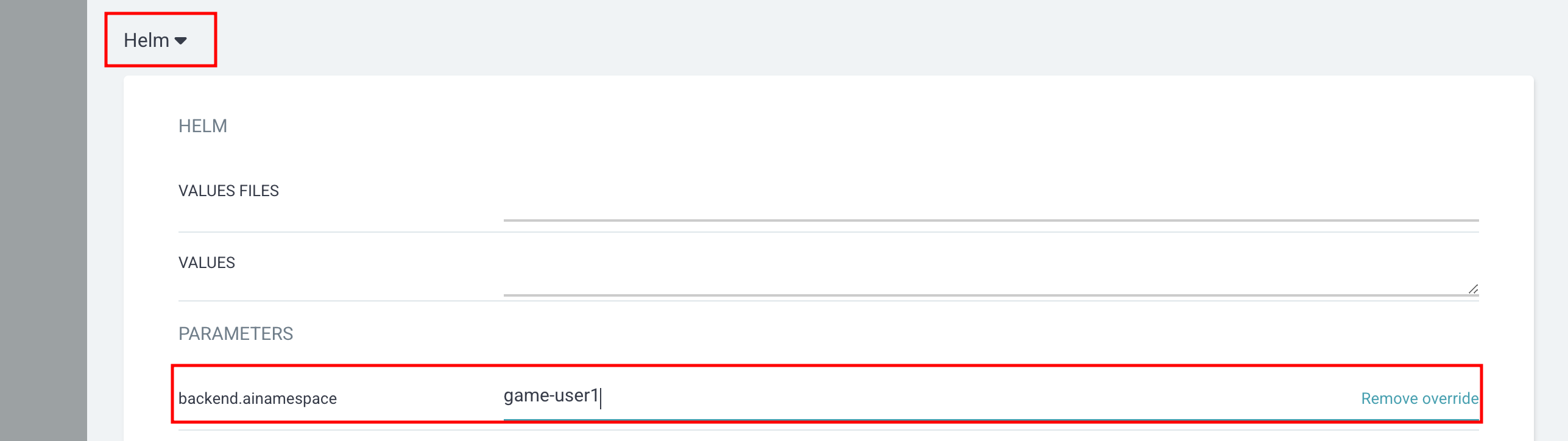
Task: Click the red-outlined Helm selector box
Action: [x=161, y=40]
